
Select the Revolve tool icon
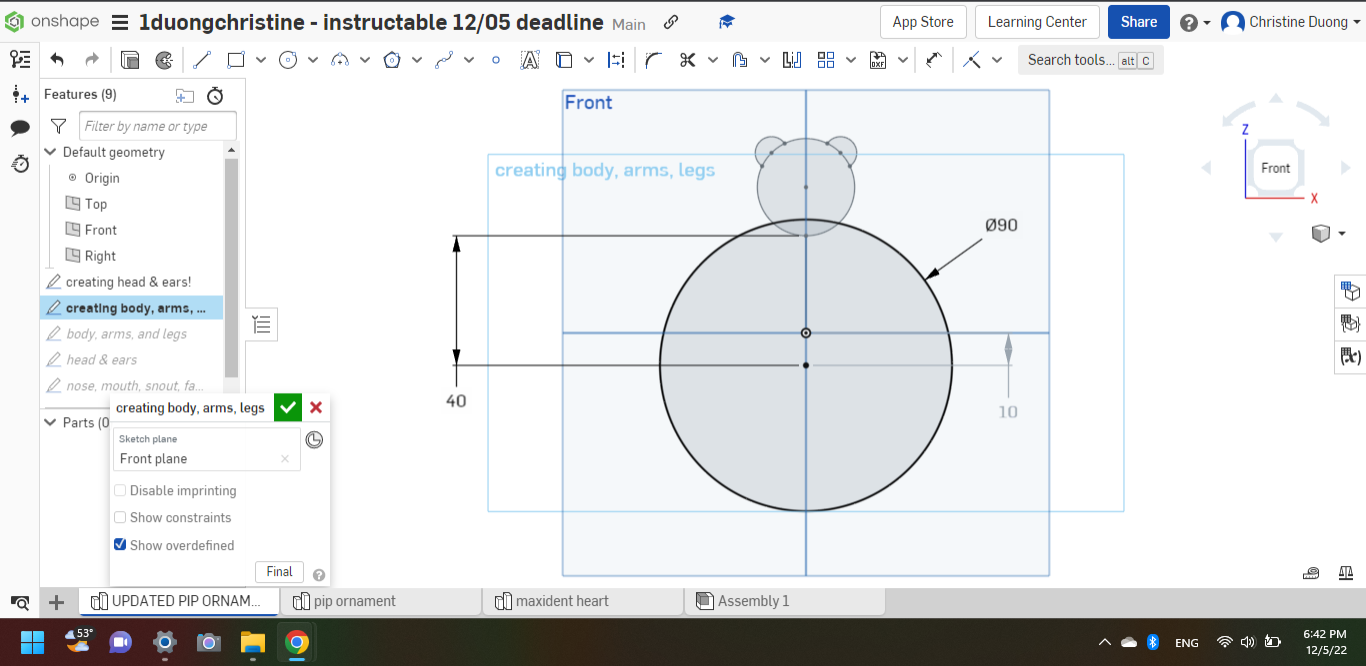pyautogui.click(x=164, y=60)
